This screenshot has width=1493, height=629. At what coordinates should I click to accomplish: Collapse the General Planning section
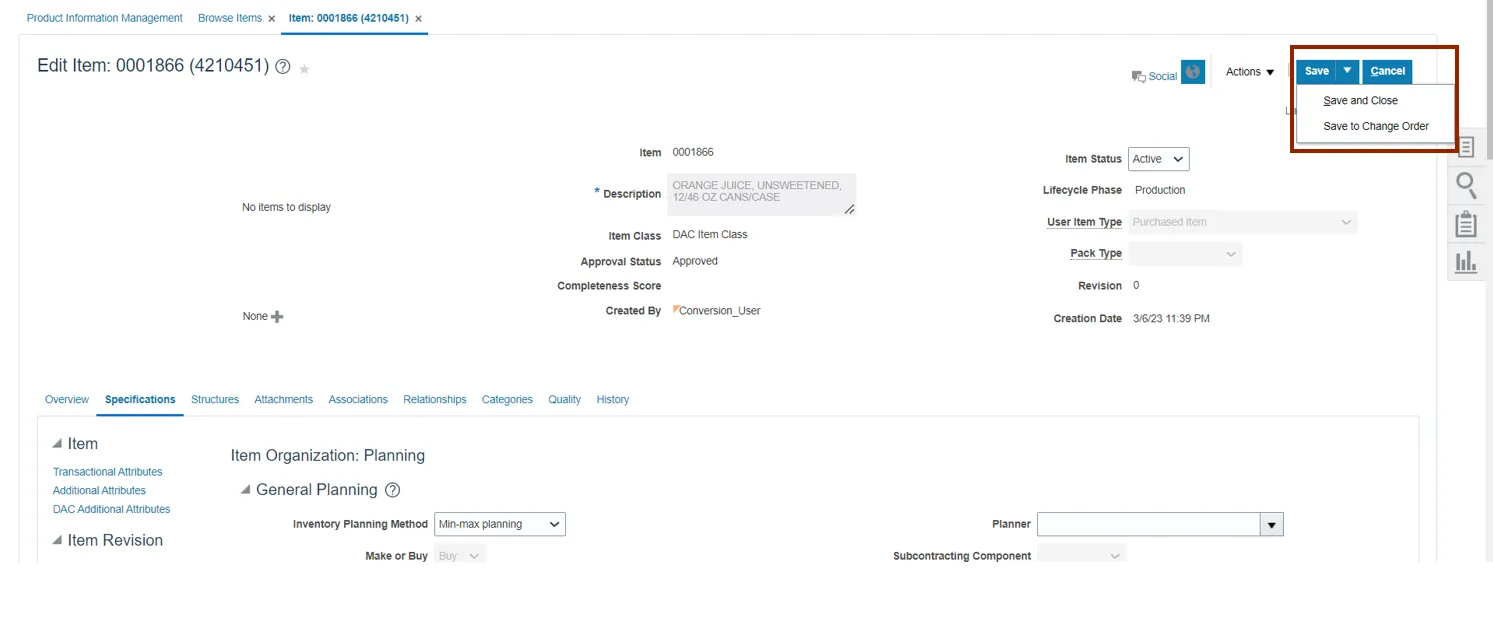(245, 490)
